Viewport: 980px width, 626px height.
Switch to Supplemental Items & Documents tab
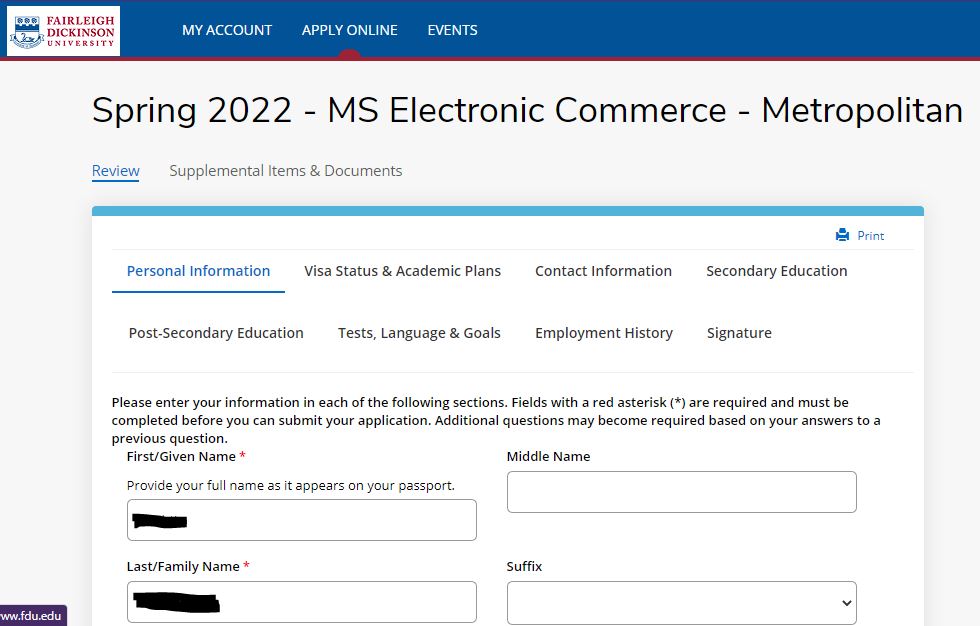click(x=285, y=171)
